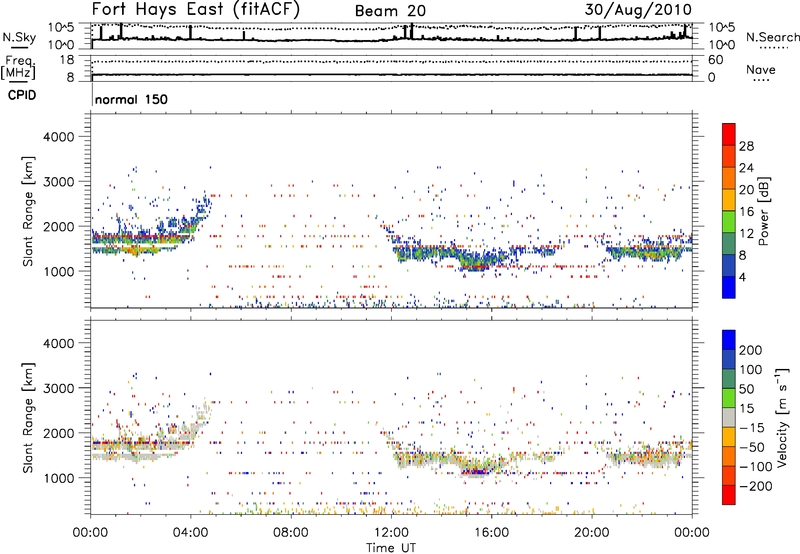Screen dimensions: 800x554
Task: Click the 'N.Sky' legend label
Action: [19, 37]
